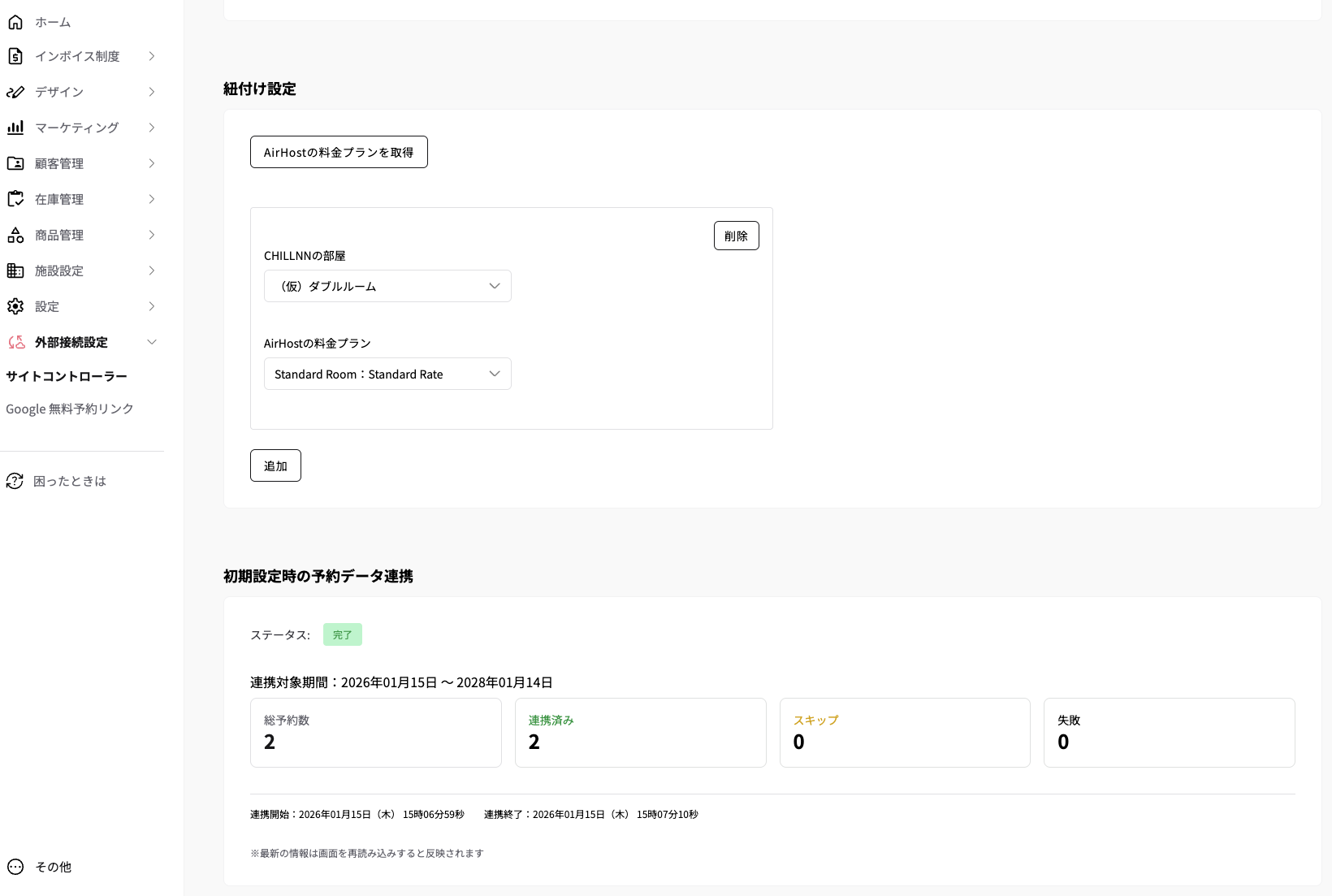This screenshot has height=896, width=1332.
Task: Click the 完了 status badge
Action: point(343,634)
